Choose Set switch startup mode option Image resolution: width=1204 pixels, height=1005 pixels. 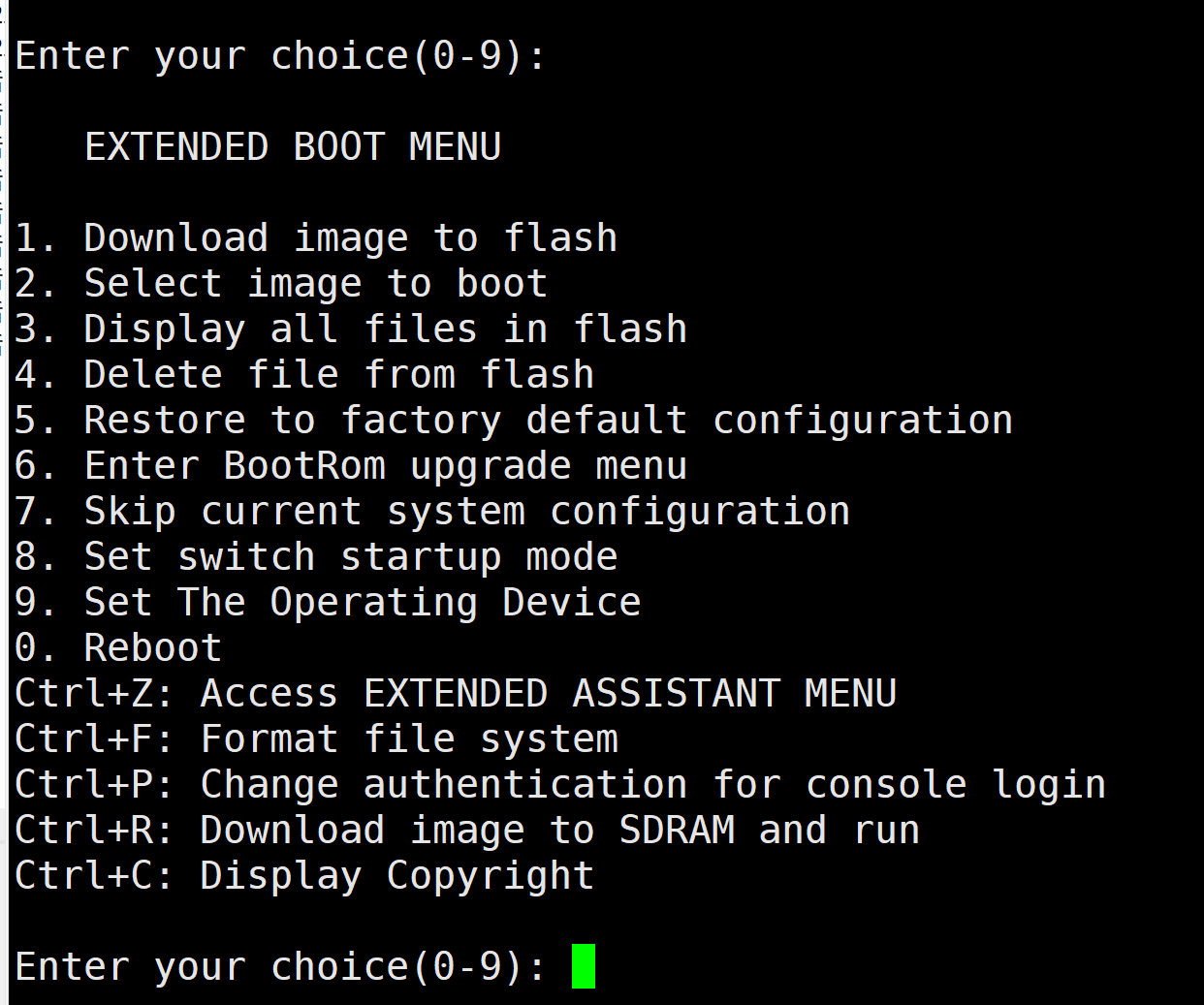(316, 557)
